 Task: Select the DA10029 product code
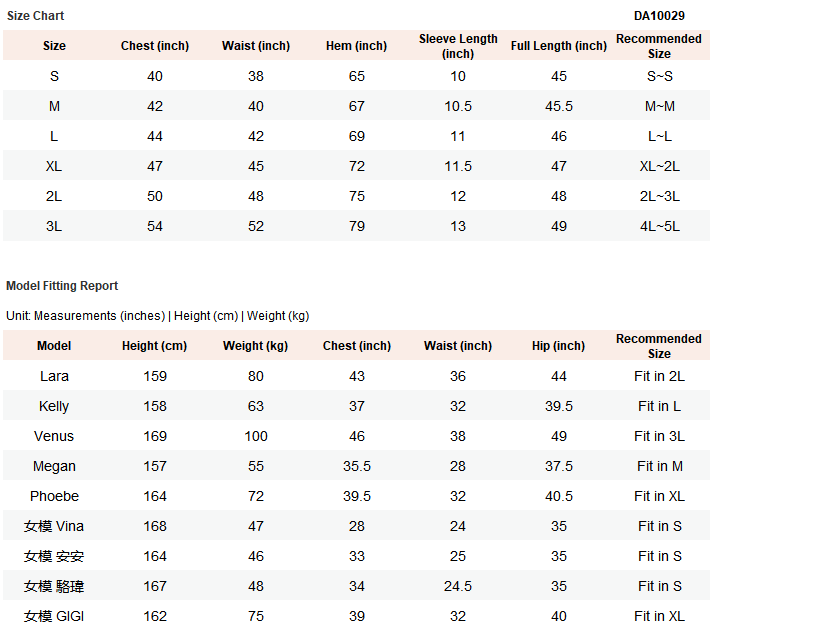click(659, 16)
